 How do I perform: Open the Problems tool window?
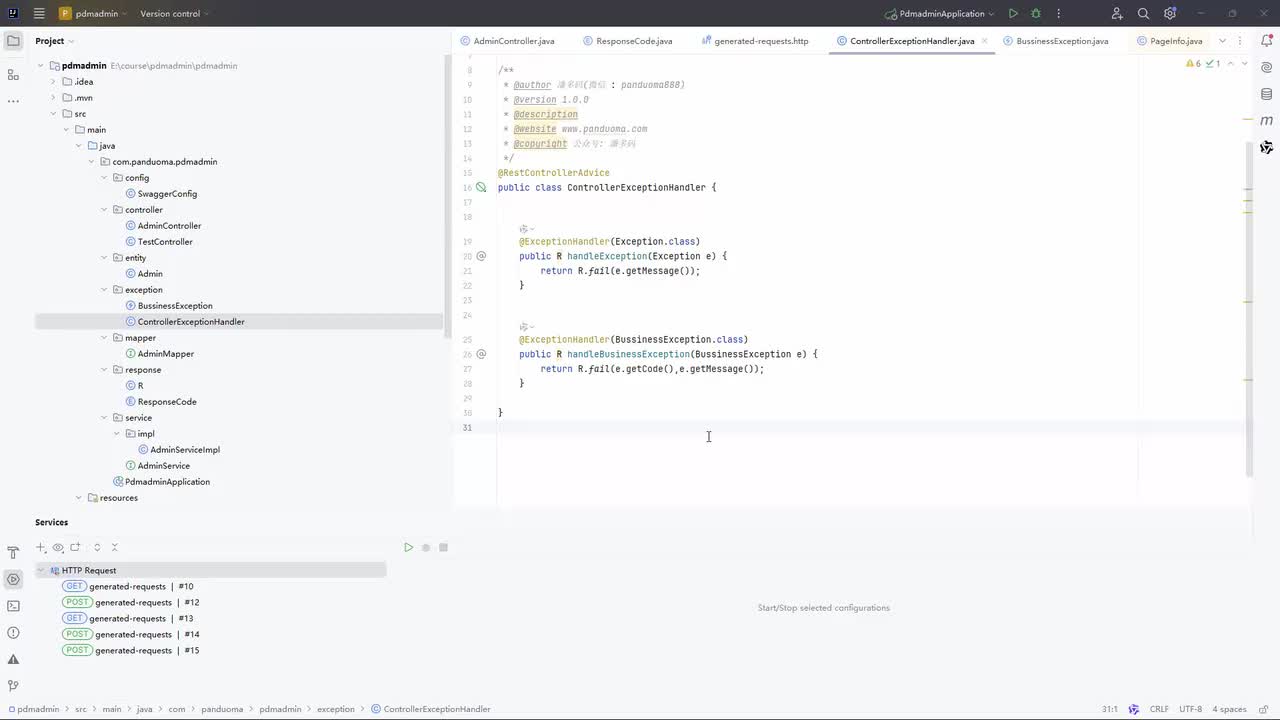coord(13,633)
